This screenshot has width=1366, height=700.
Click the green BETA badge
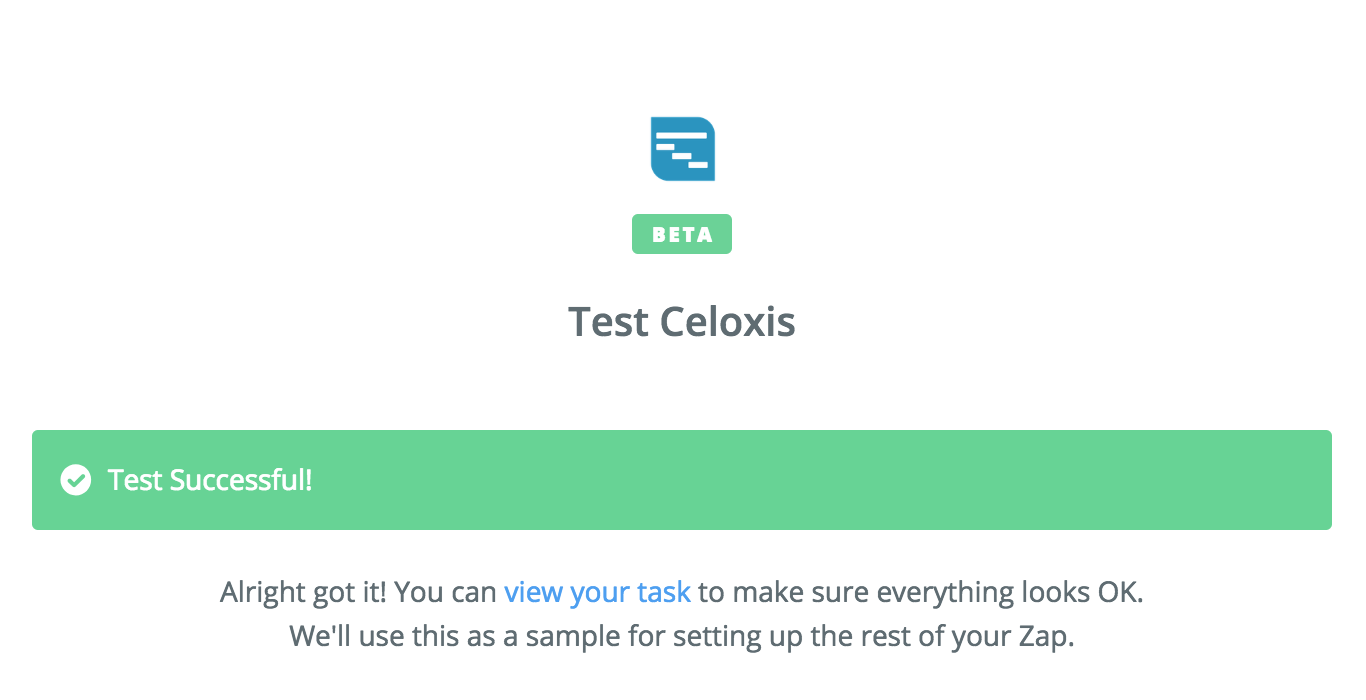point(682,235)
